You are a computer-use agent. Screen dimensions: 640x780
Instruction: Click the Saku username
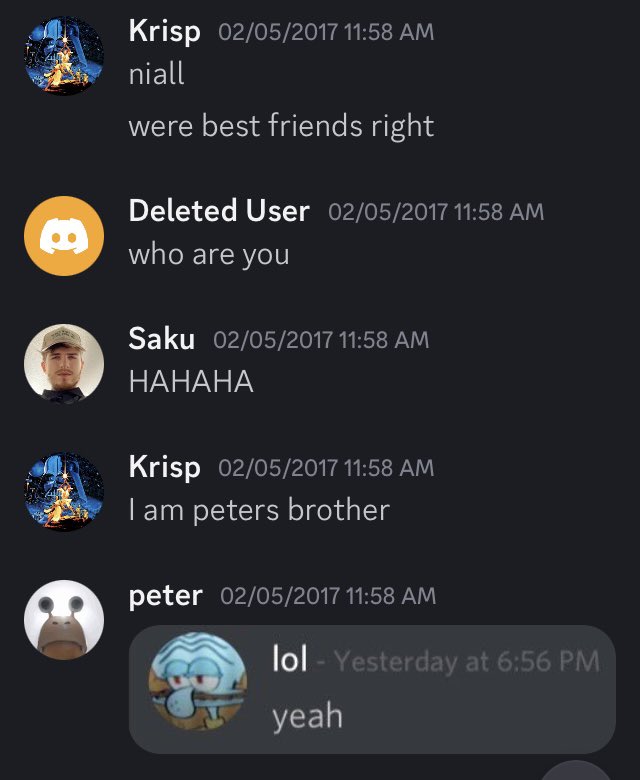coord(161,339)
